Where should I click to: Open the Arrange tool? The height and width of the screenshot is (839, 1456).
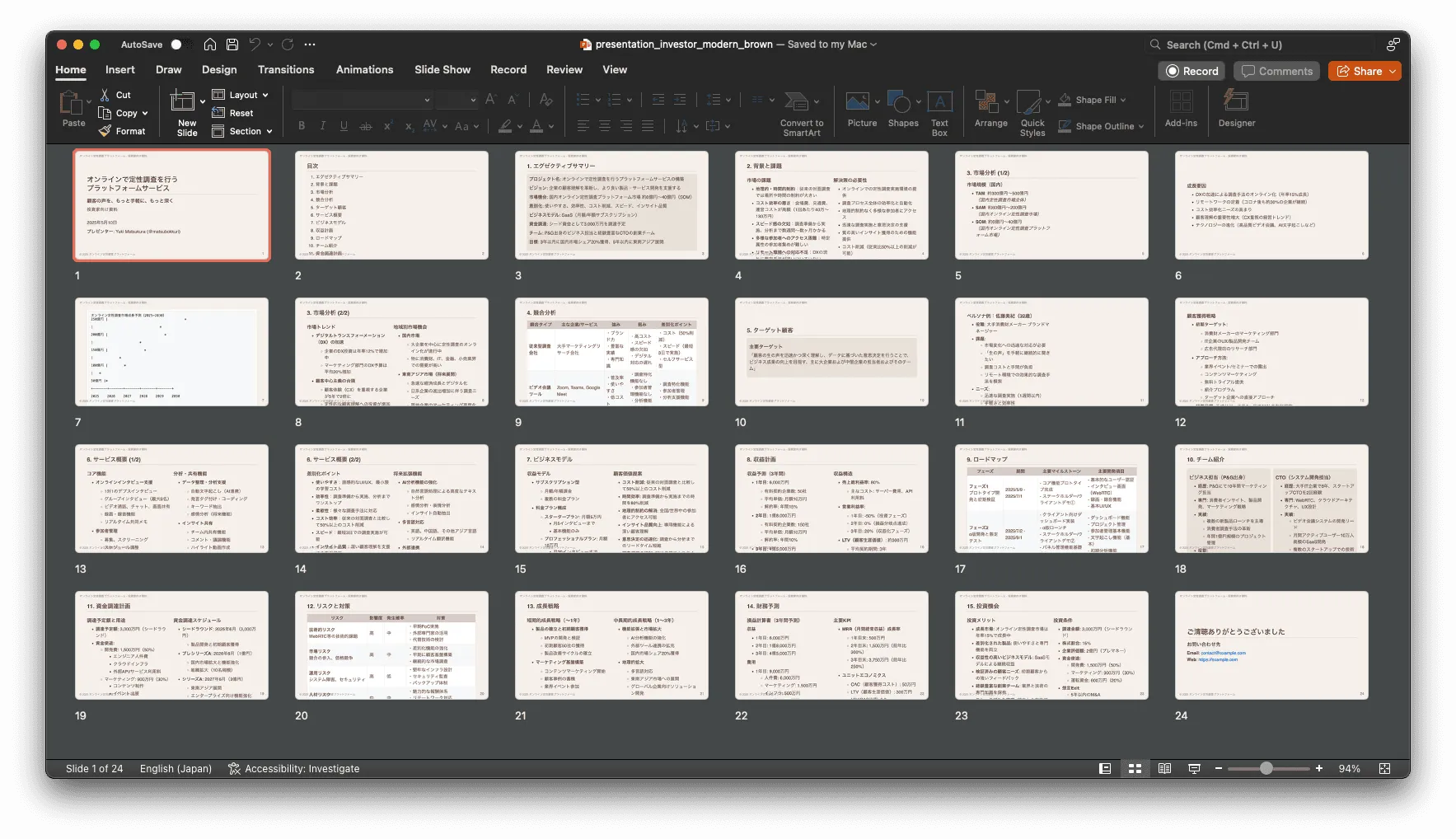986,101
